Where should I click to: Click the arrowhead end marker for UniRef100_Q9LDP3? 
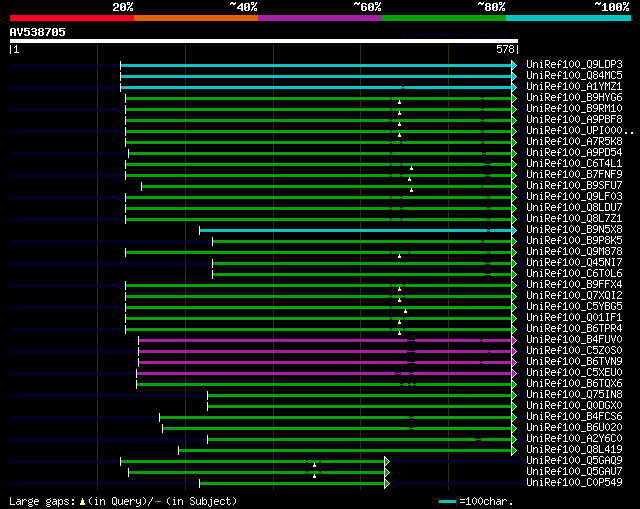[x=514, y=65]
